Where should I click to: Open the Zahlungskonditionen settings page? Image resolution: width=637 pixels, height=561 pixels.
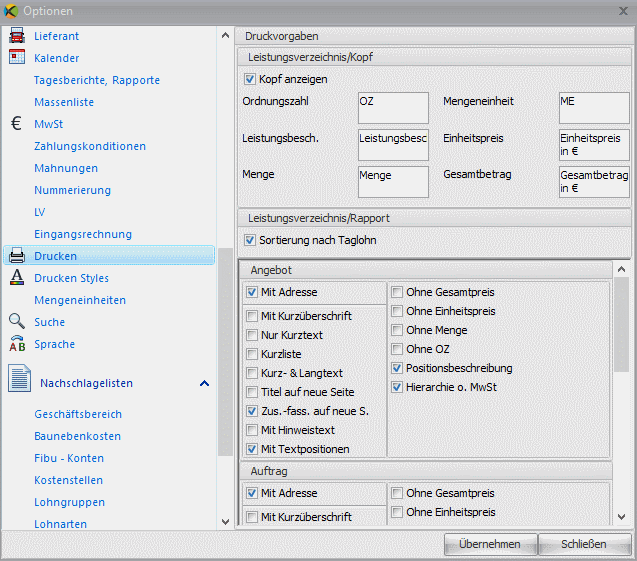89,146
